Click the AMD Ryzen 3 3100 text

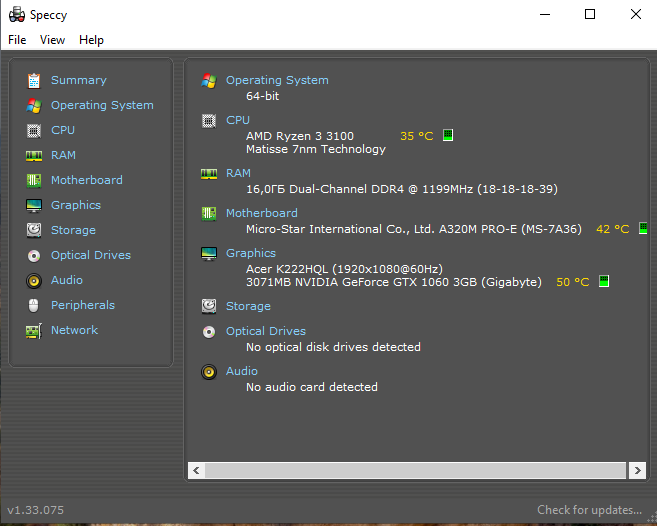(x=300, y=136)
